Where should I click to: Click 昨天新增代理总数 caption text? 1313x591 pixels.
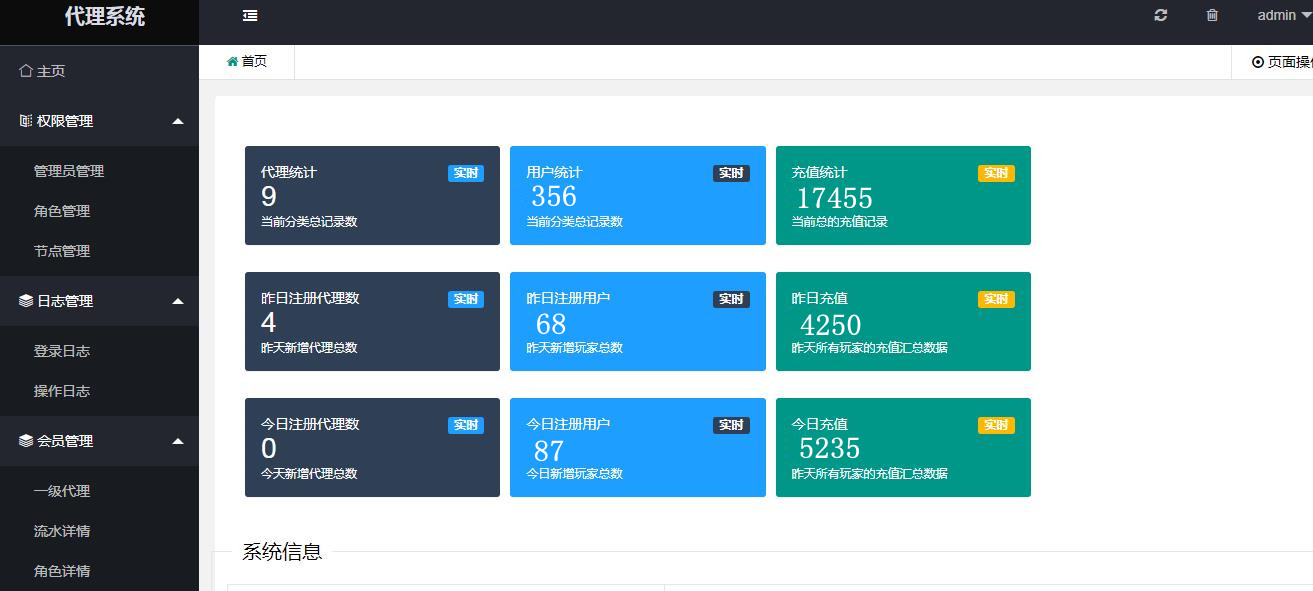pos(309,348)
